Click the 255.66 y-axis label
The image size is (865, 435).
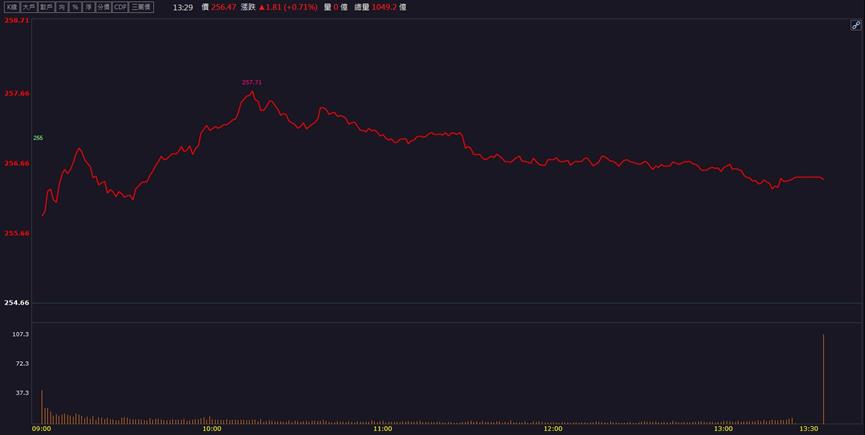[x=17, y=233]
